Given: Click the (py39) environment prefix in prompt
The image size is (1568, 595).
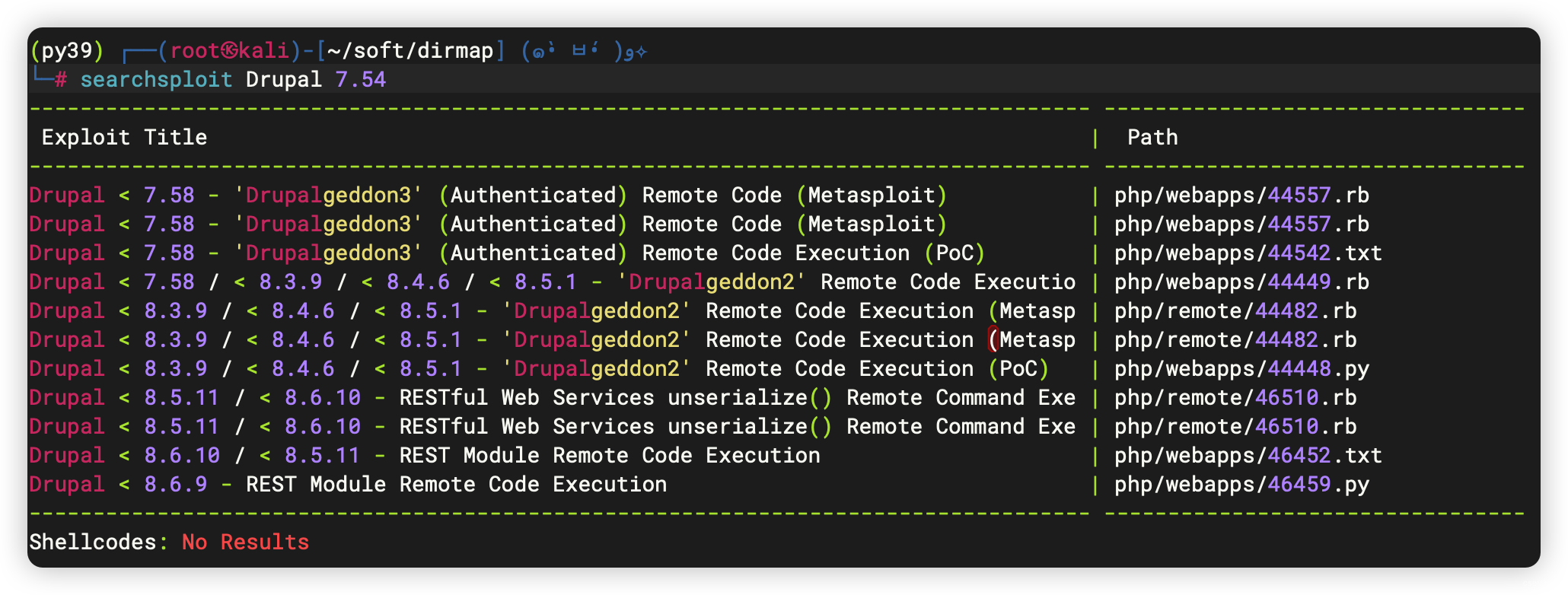Looking at the screenshot, I should (66, 51).
